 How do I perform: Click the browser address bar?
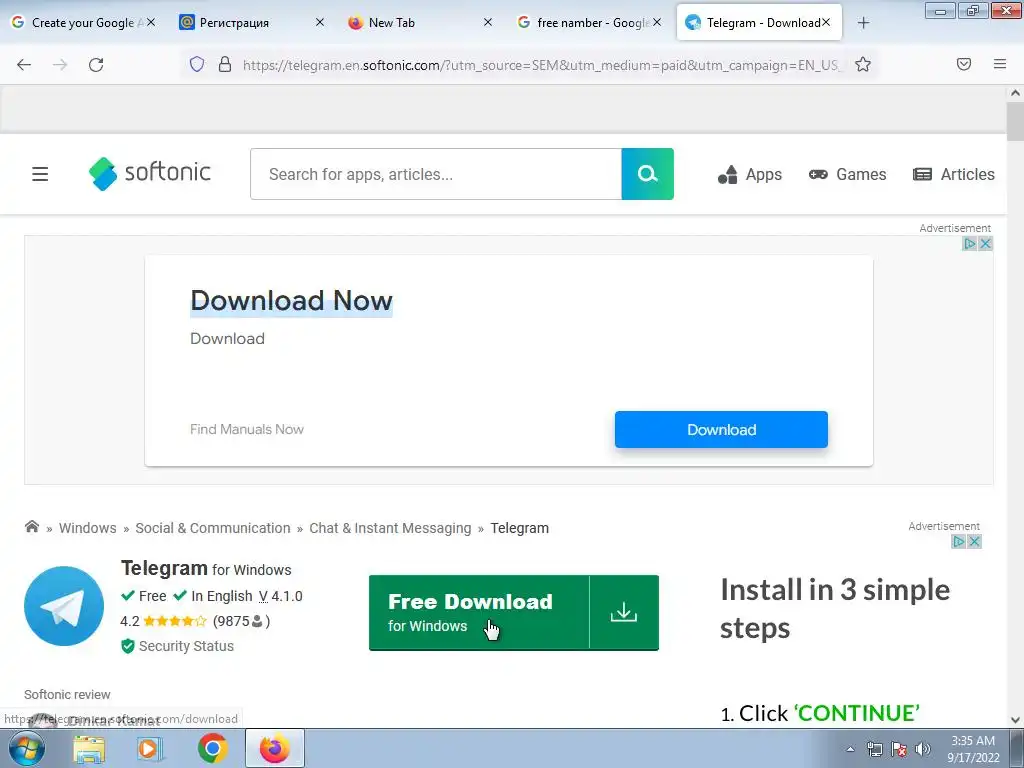click(x=541, y=65)
